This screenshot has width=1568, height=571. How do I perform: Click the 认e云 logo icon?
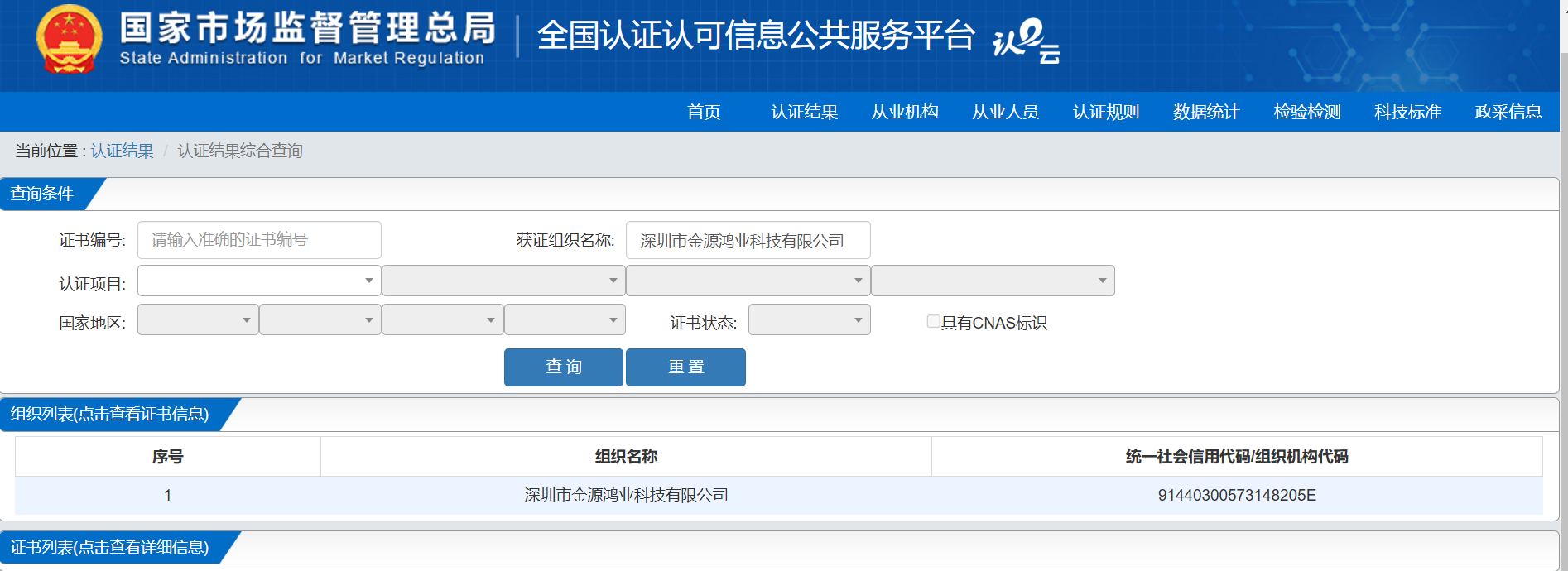click(1027, 41)
